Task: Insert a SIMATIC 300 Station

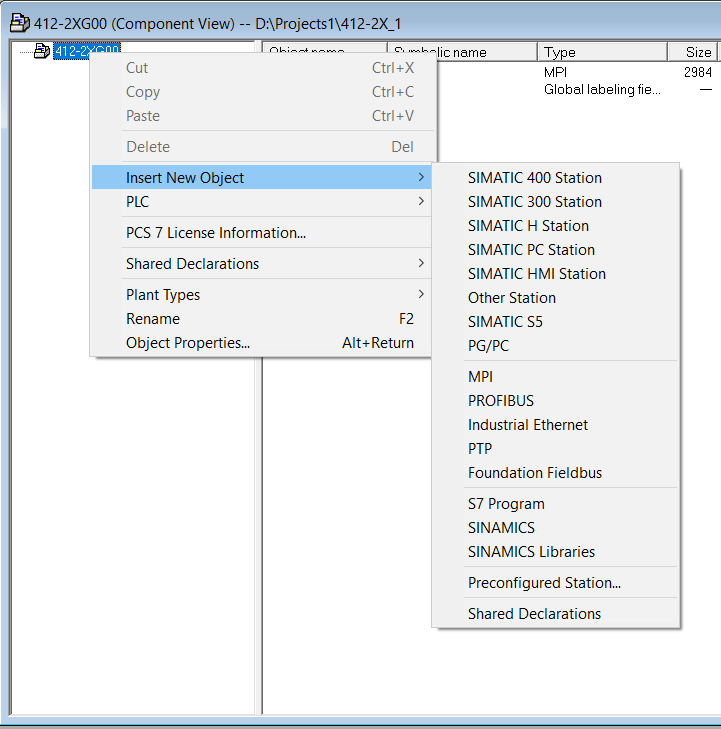Action: pos(556,202)
